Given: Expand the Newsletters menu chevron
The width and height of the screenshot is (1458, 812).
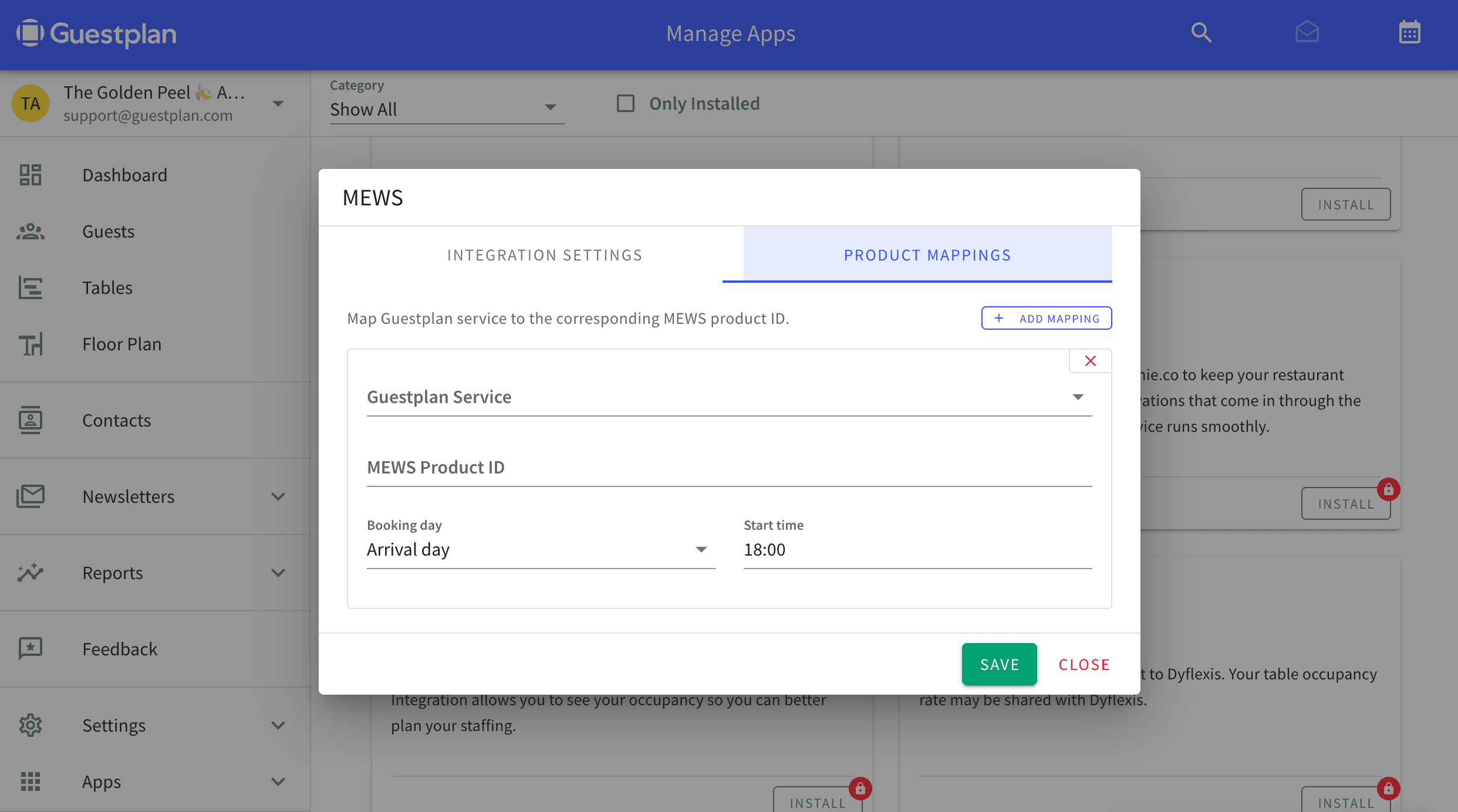Looking at the screenshot, I should pos(279,496).
